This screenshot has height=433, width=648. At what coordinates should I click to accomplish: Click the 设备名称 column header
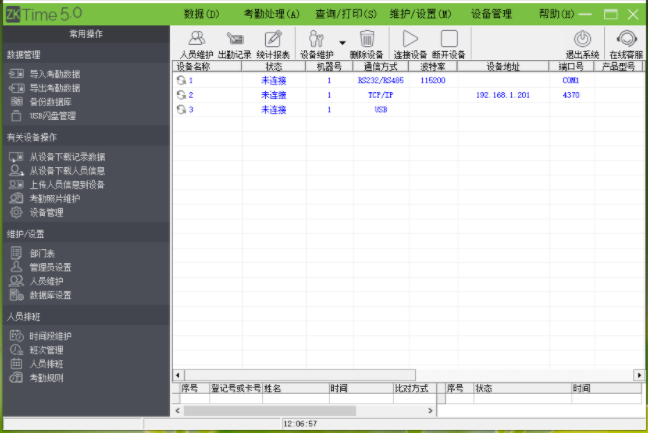click(x=193, y=66)
